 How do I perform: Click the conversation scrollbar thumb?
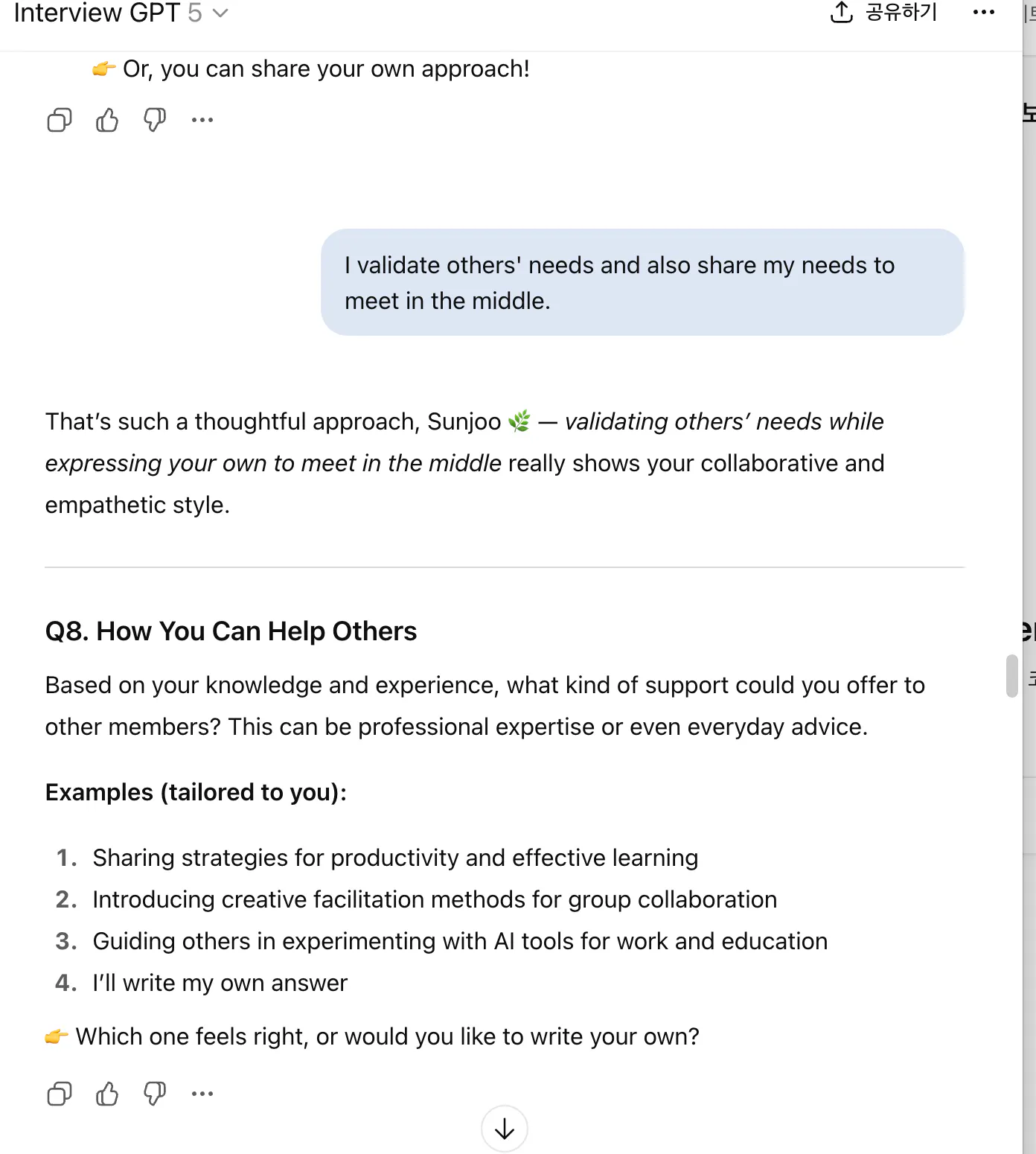1011,676
